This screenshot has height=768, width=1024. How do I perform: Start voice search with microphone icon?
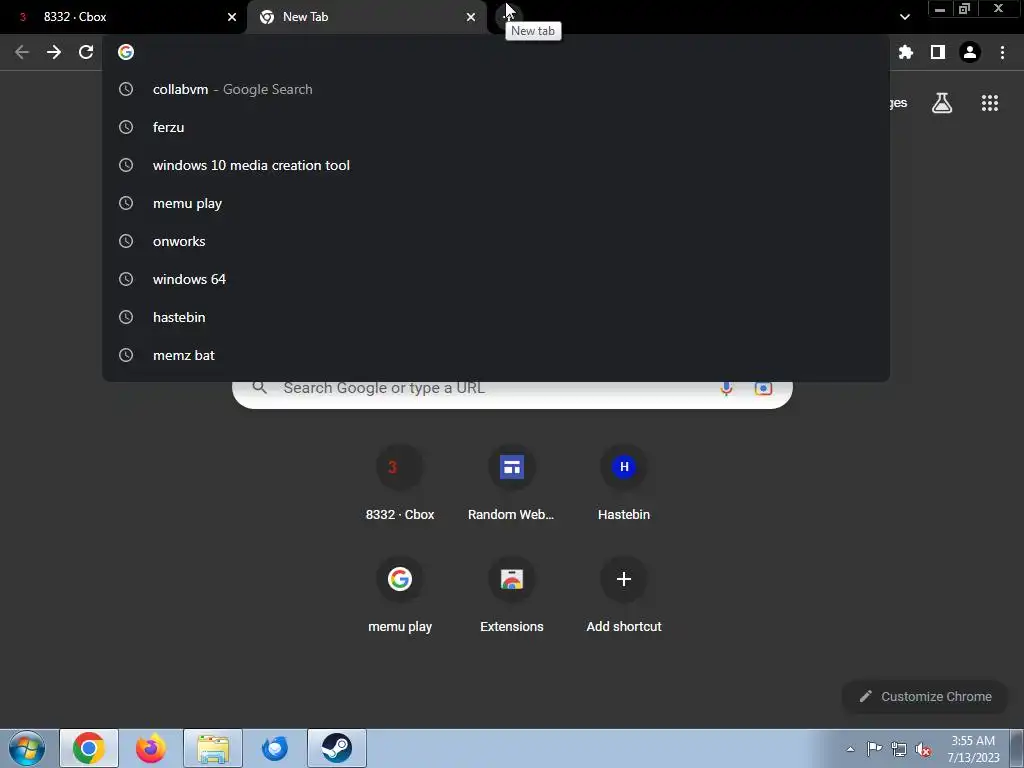(x=726, y=388)
